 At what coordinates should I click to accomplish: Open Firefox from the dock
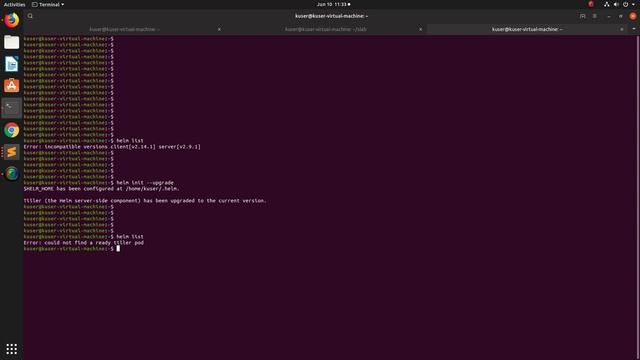tap(11, 20)
